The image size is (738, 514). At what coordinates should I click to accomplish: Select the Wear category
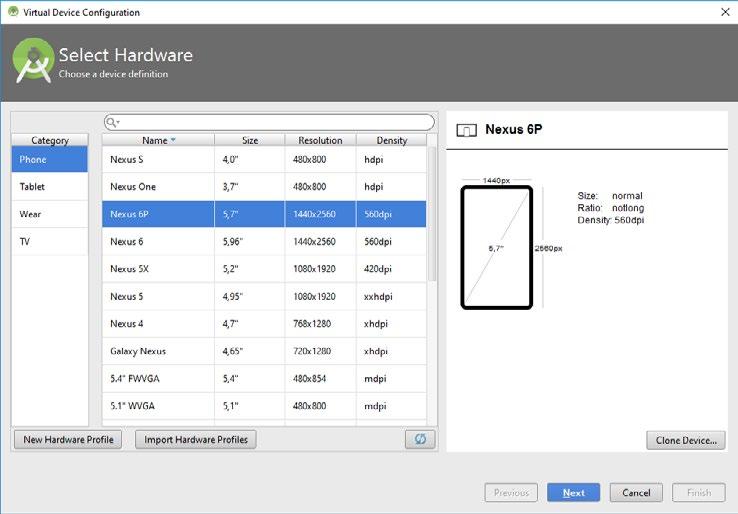click(50, 214)
